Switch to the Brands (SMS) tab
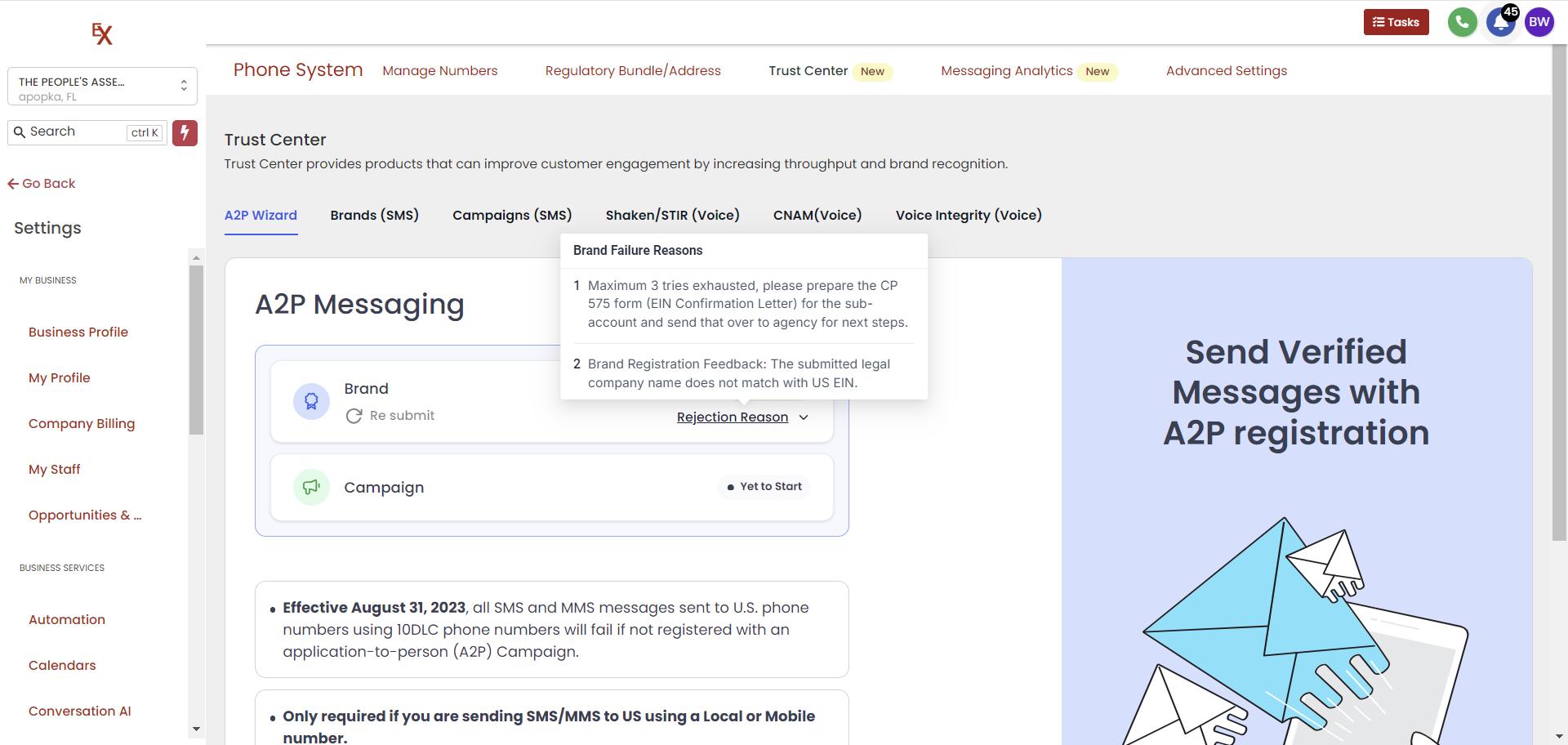The height and width of the screenshot is (745, 1568). pyautogui.click(x=374, y=216)
